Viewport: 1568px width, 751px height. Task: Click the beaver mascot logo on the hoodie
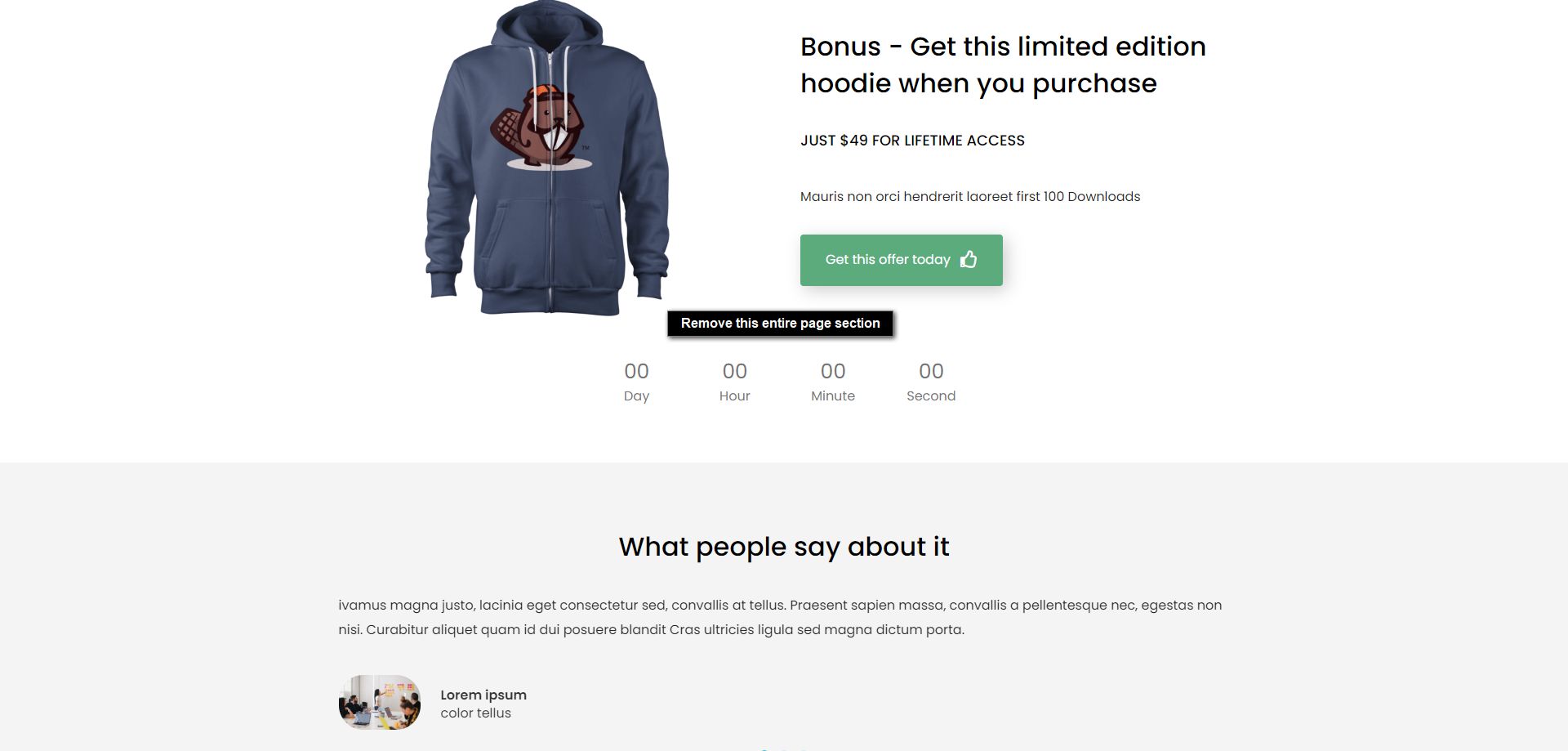point(543,127)
